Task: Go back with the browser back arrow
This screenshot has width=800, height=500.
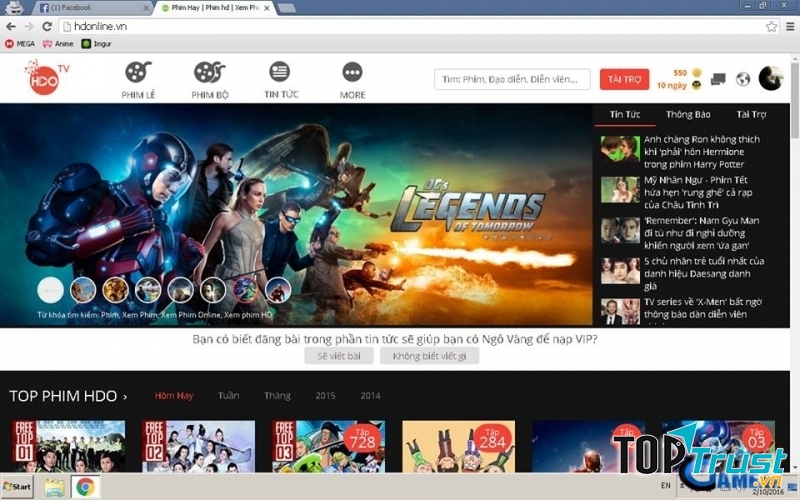Action: (11, 27)
